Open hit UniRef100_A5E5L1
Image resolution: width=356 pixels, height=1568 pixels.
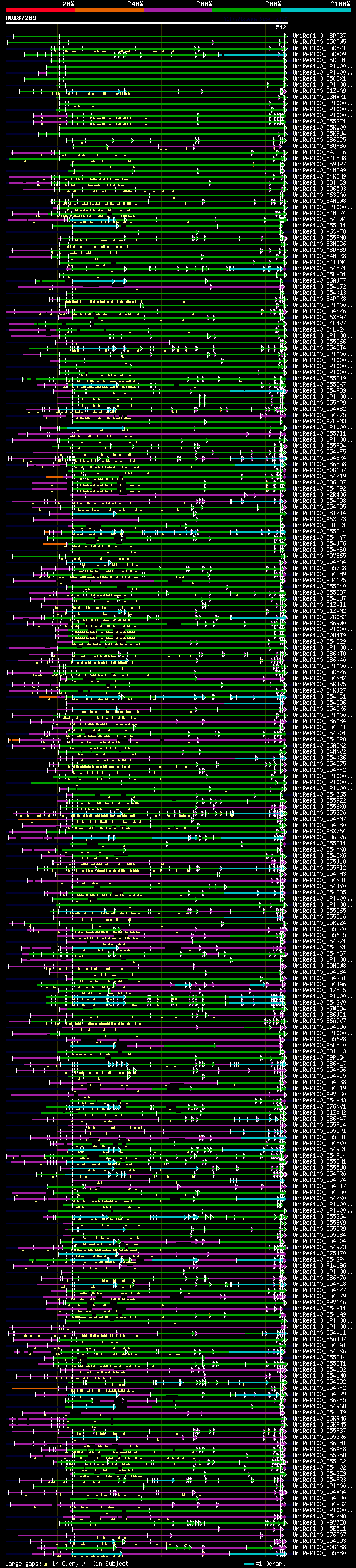(x=319, y=1529)
